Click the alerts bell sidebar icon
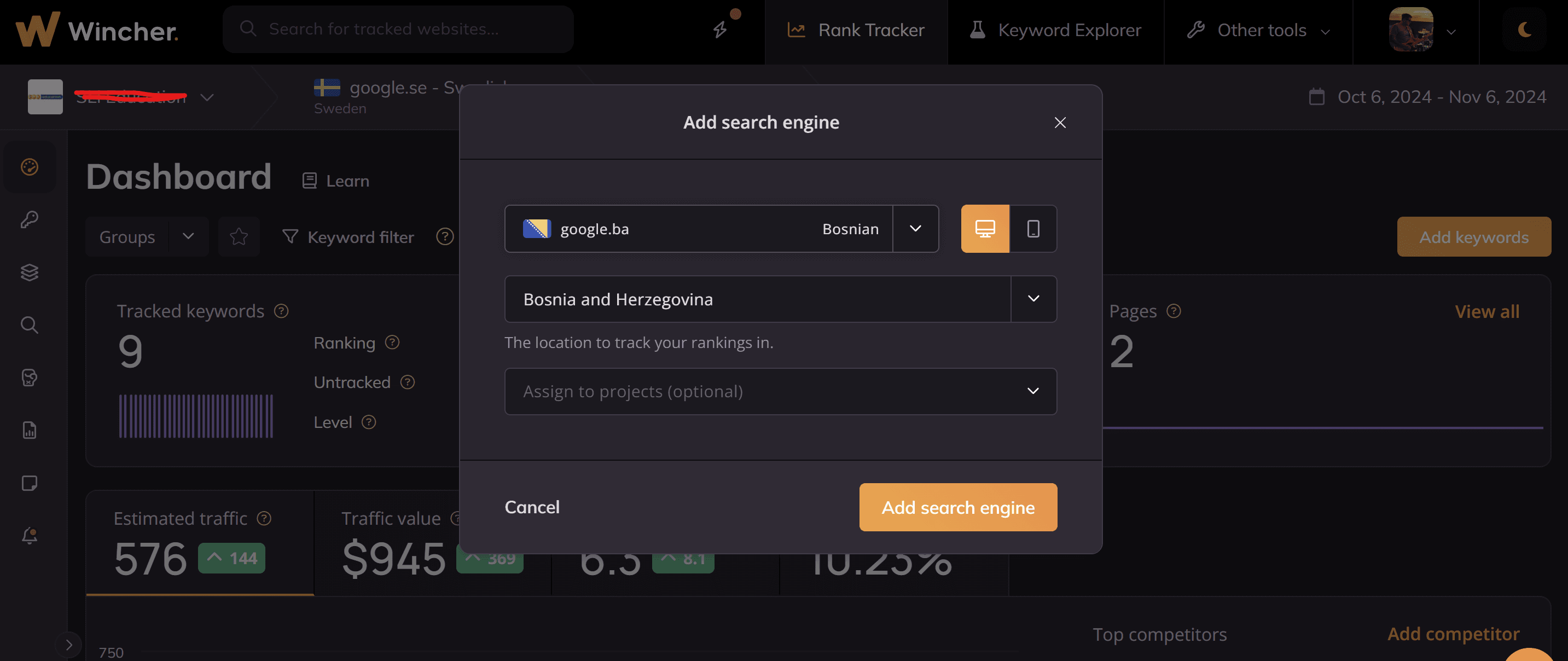This screenshot has height=661, width=1568. coord(29,536)
